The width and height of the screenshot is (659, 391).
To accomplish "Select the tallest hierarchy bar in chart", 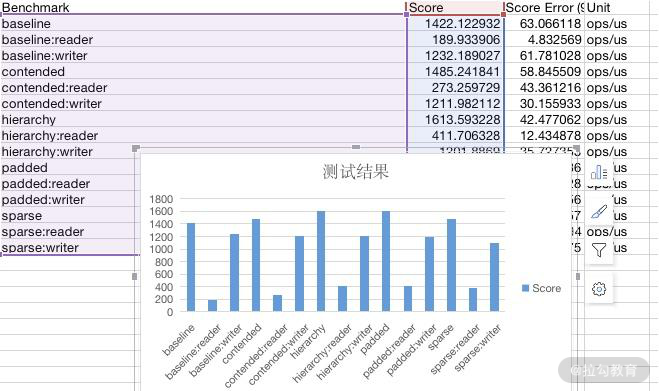I will [321, 261].
